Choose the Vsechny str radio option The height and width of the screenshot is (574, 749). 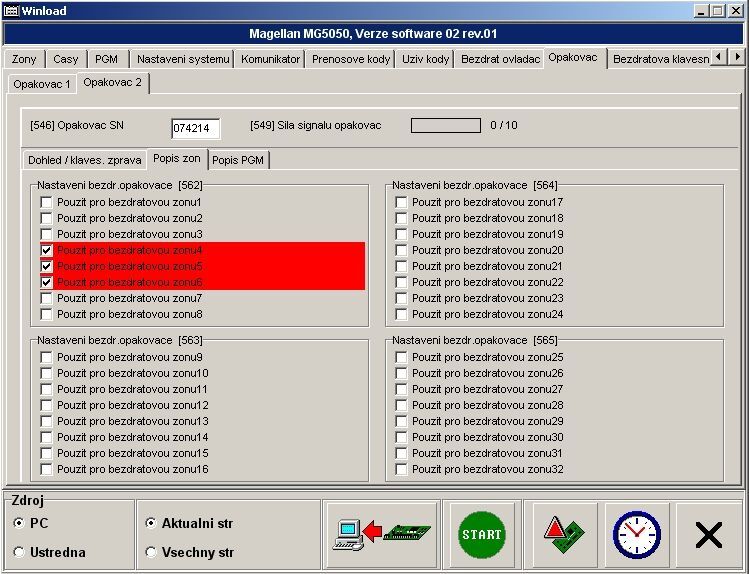151,552
